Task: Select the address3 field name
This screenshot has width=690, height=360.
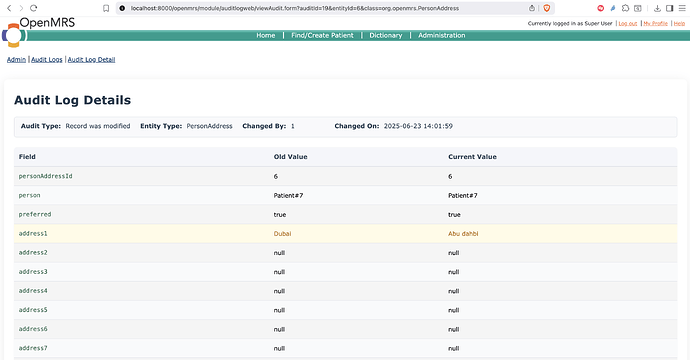Action: [x=33, y=272]
